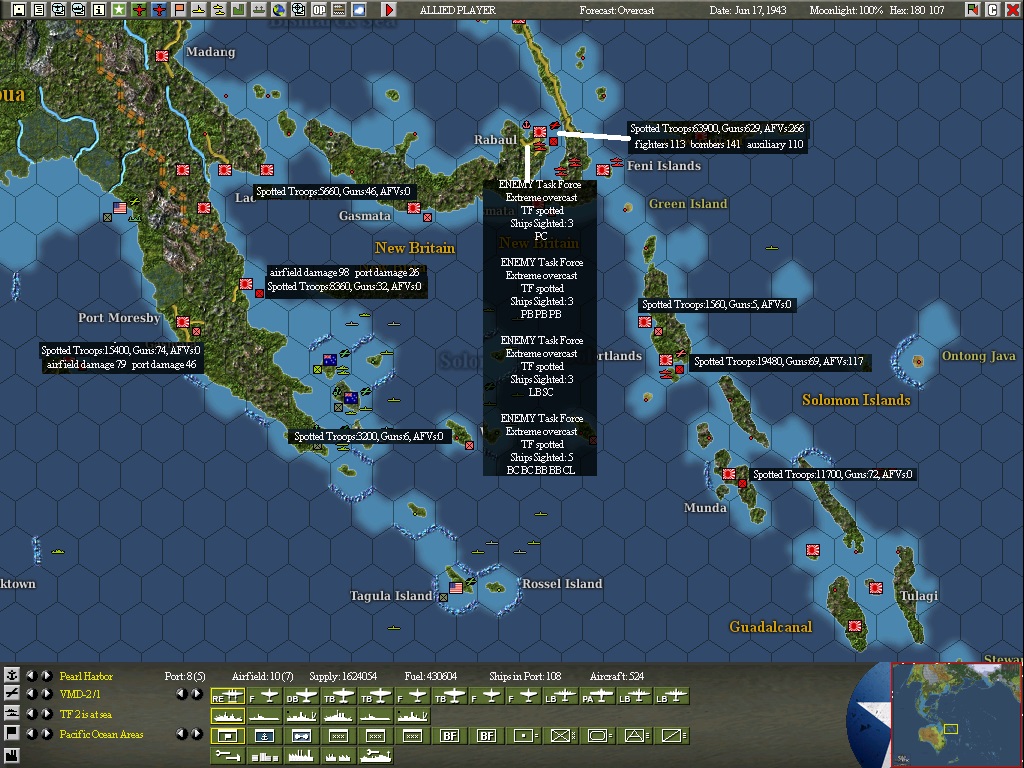
Task: Click the red and green flag icon top right
Action: 973,10
